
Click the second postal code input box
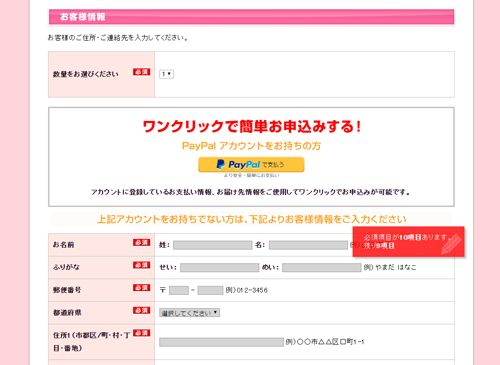(x=210, y=290)
